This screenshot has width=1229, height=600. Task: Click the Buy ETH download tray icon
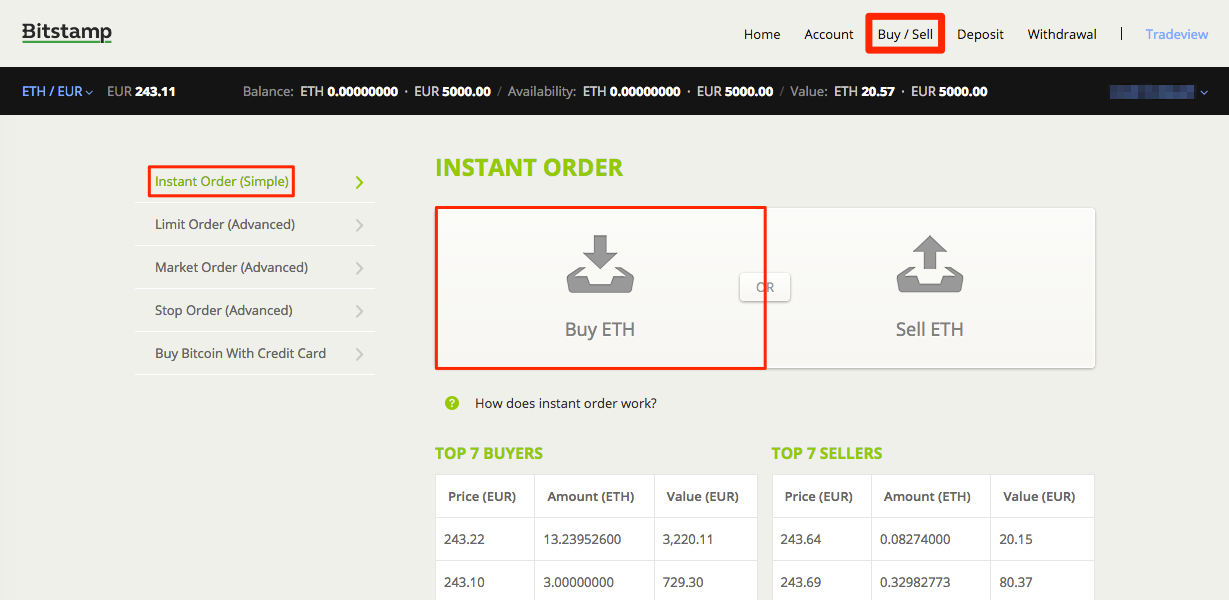(x=600, y=265)
